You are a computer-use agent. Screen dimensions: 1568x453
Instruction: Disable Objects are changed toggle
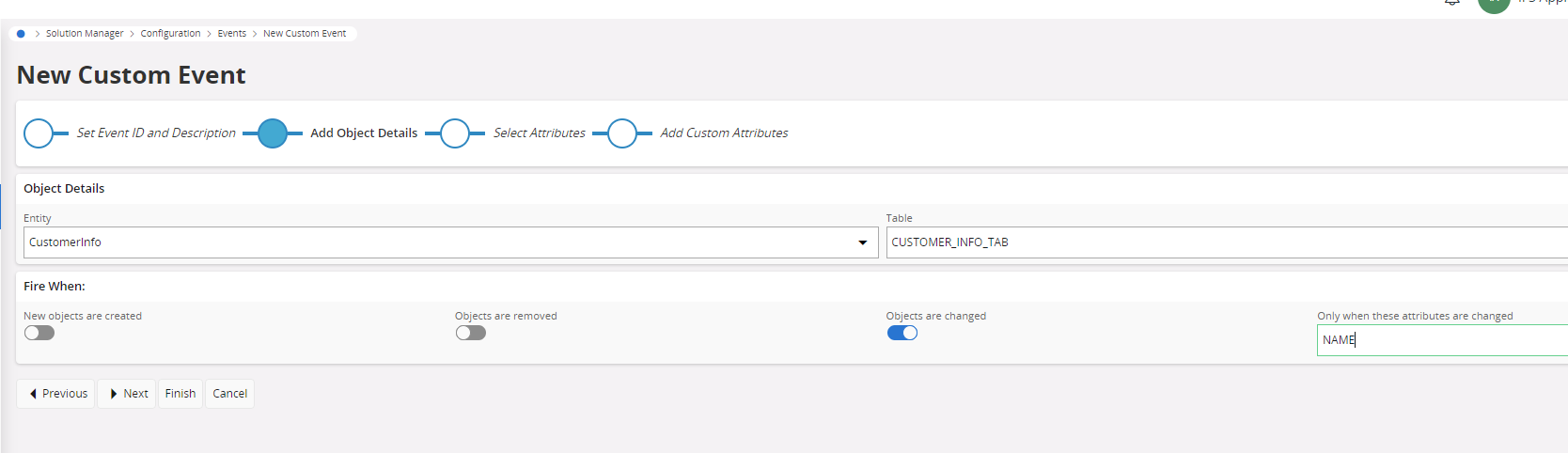pos(902,333)
